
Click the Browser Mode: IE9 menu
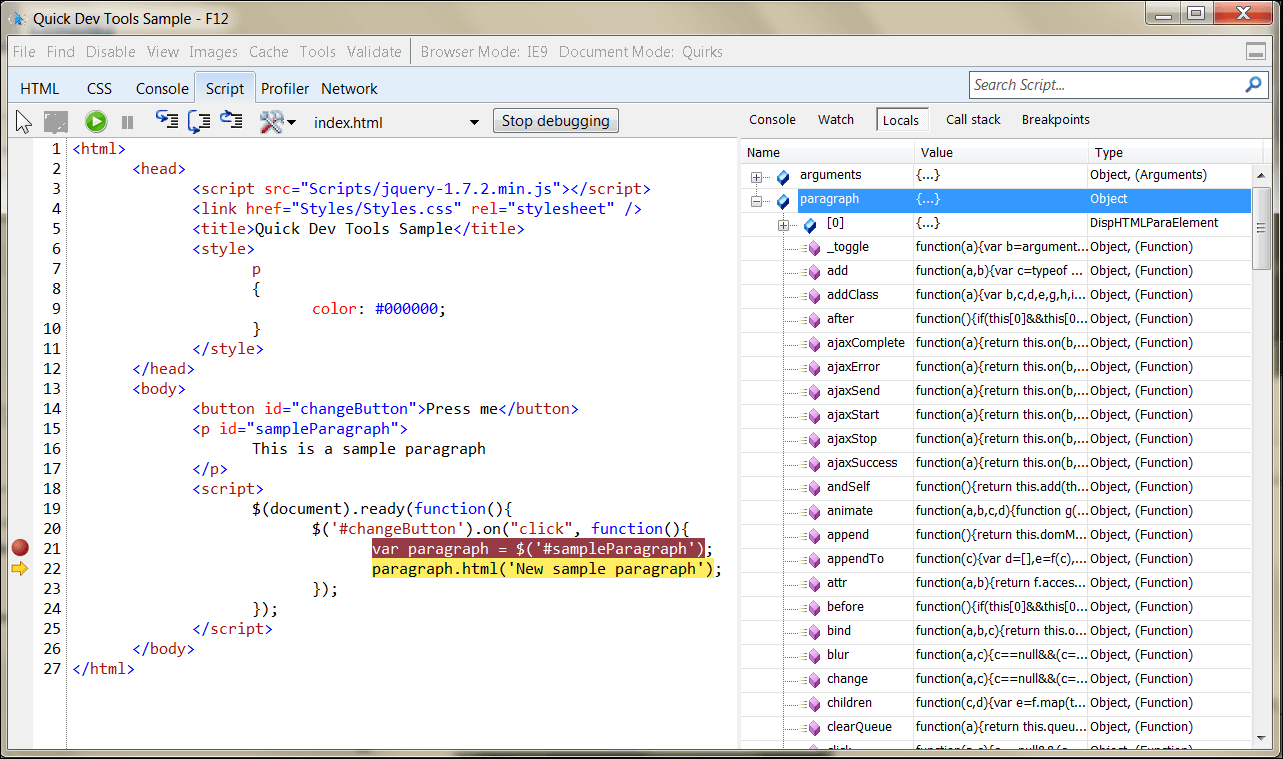click(x=483, y=52)
